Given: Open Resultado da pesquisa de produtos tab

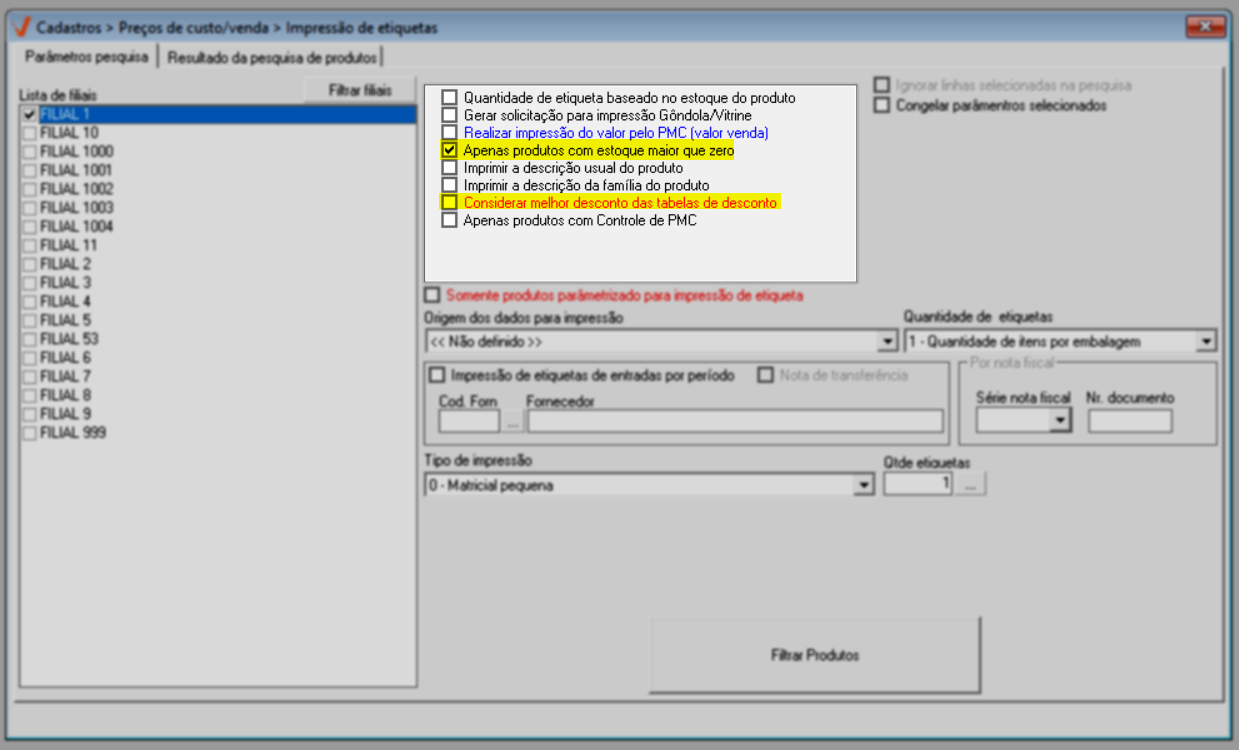Looking at the screenshot, I should [273, 57].
